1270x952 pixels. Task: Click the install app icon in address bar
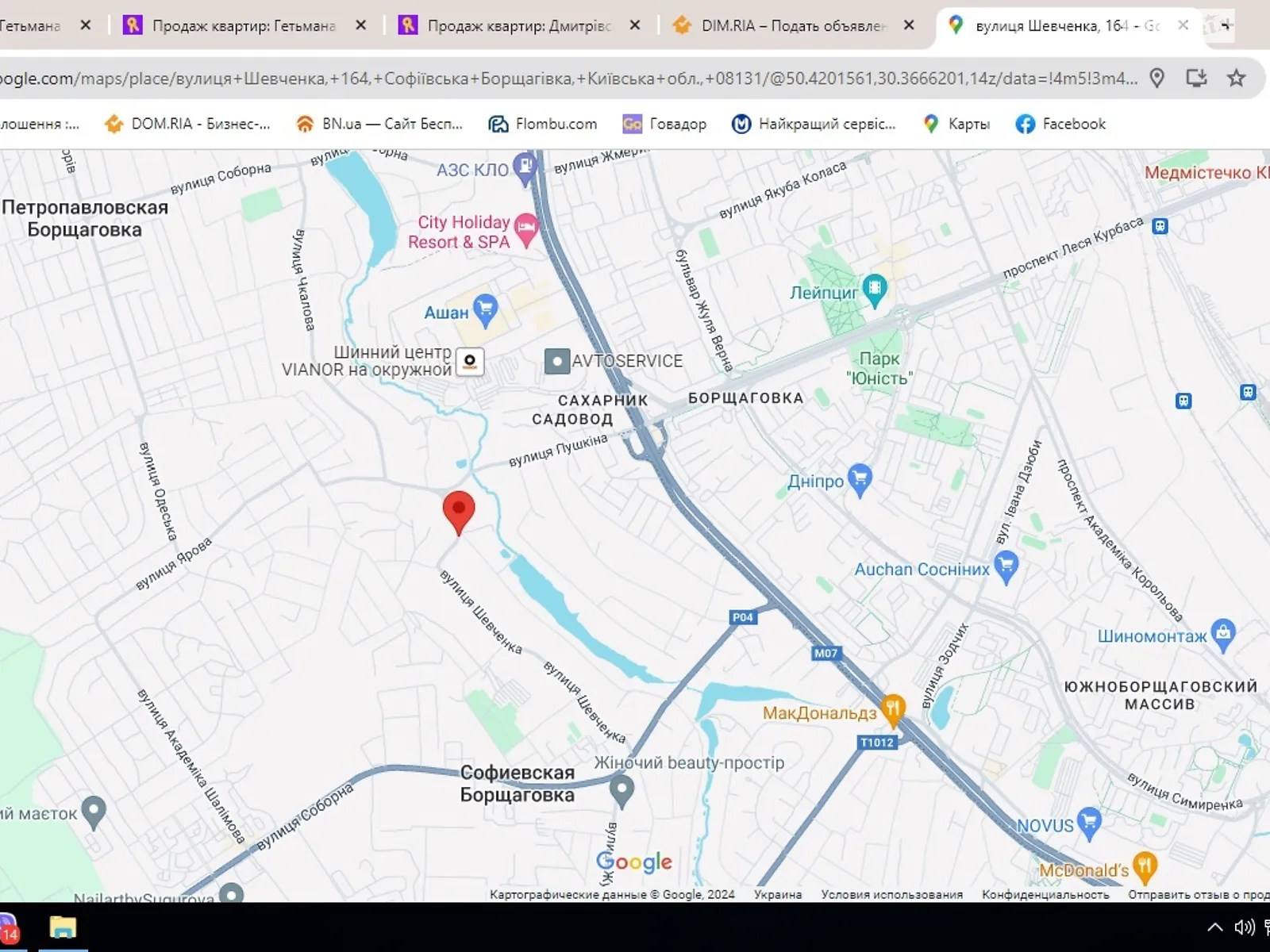click(1196, 78)
